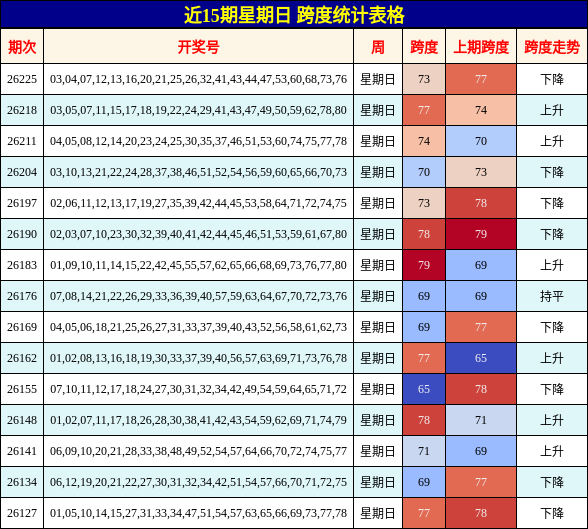Select issue number 26218
Image resolution: width=588 pixels, height=529 pixels.
tap(22, 110)
